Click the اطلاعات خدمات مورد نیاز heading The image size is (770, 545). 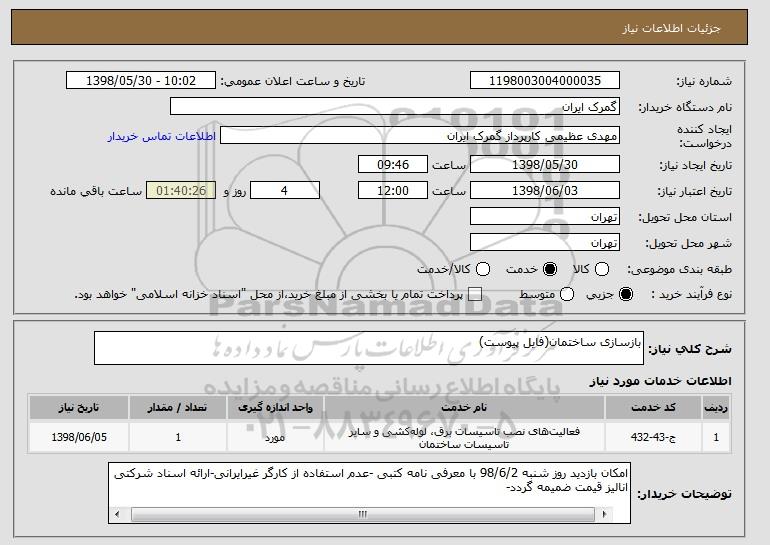click(660, 381)
